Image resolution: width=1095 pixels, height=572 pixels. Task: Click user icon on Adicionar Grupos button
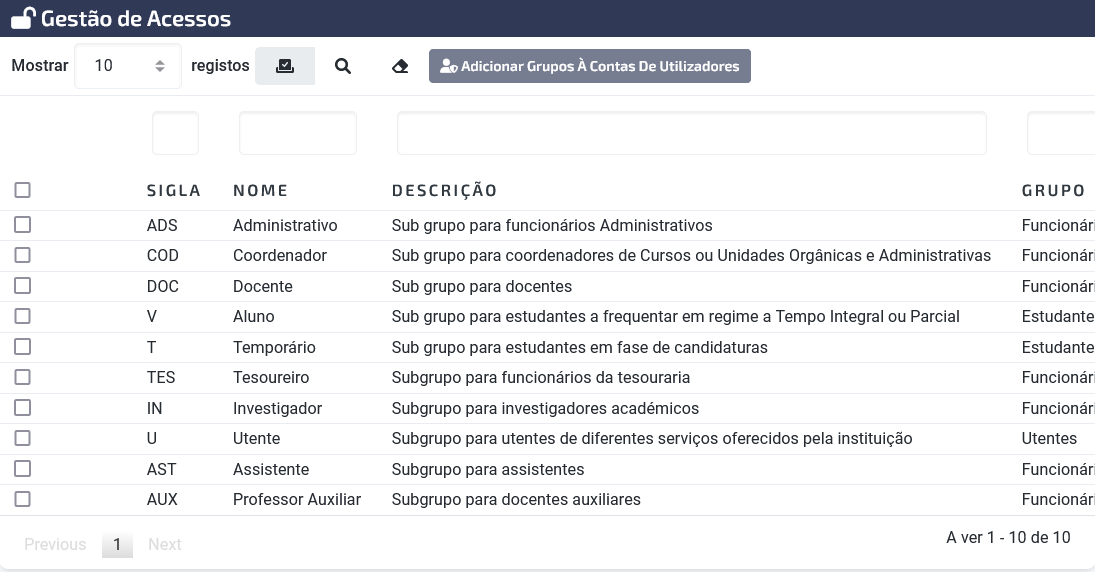click(x=448, y=66)
